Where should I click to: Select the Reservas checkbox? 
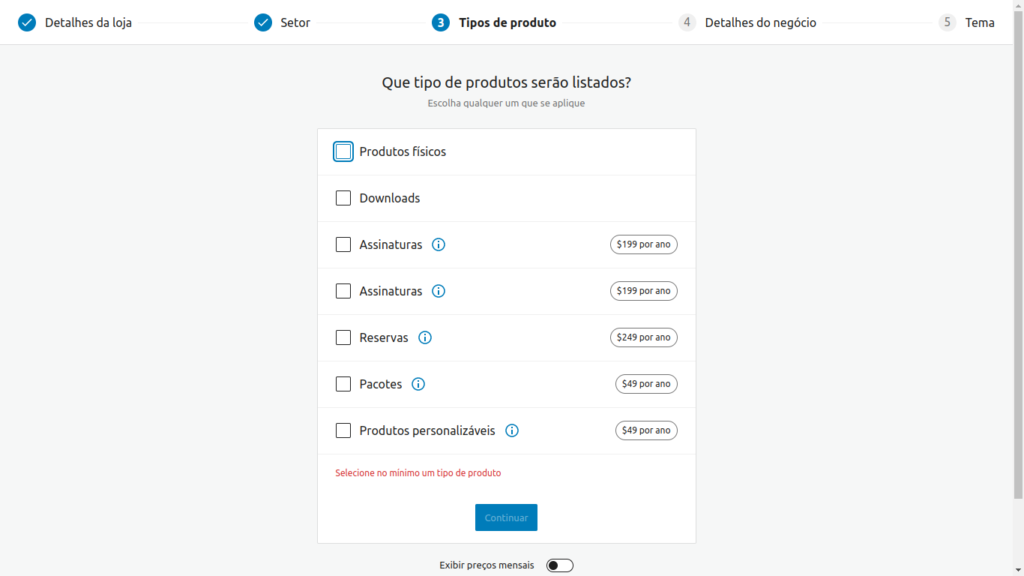[343, 337]
